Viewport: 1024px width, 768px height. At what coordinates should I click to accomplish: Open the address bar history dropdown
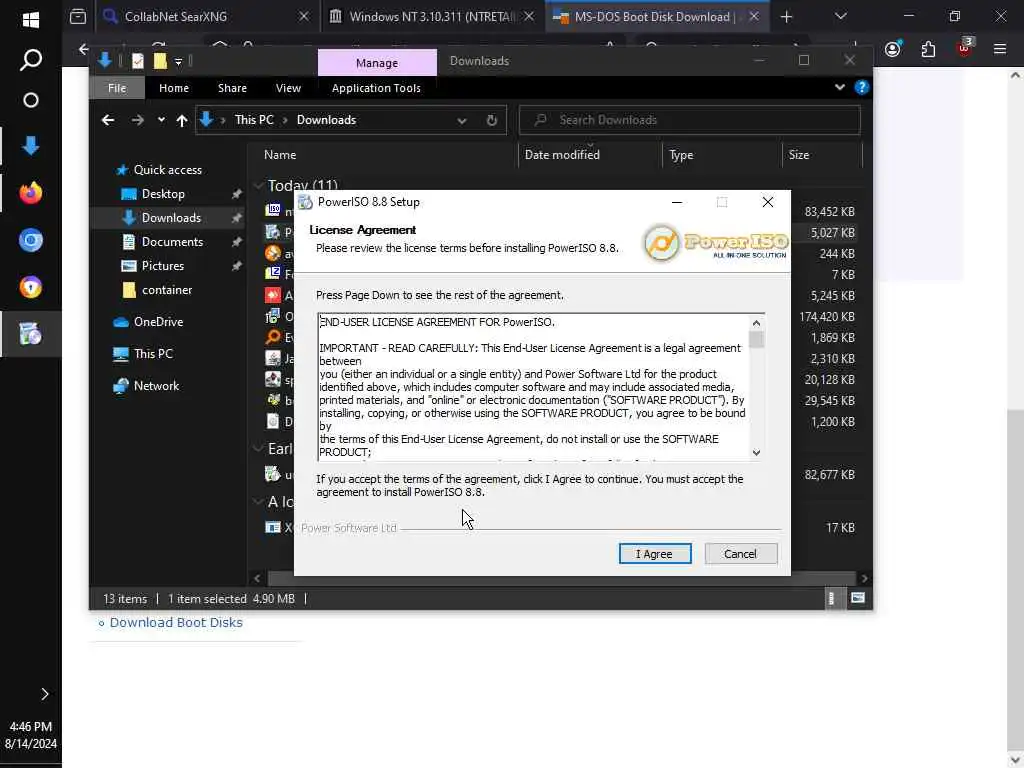point(462,121)
